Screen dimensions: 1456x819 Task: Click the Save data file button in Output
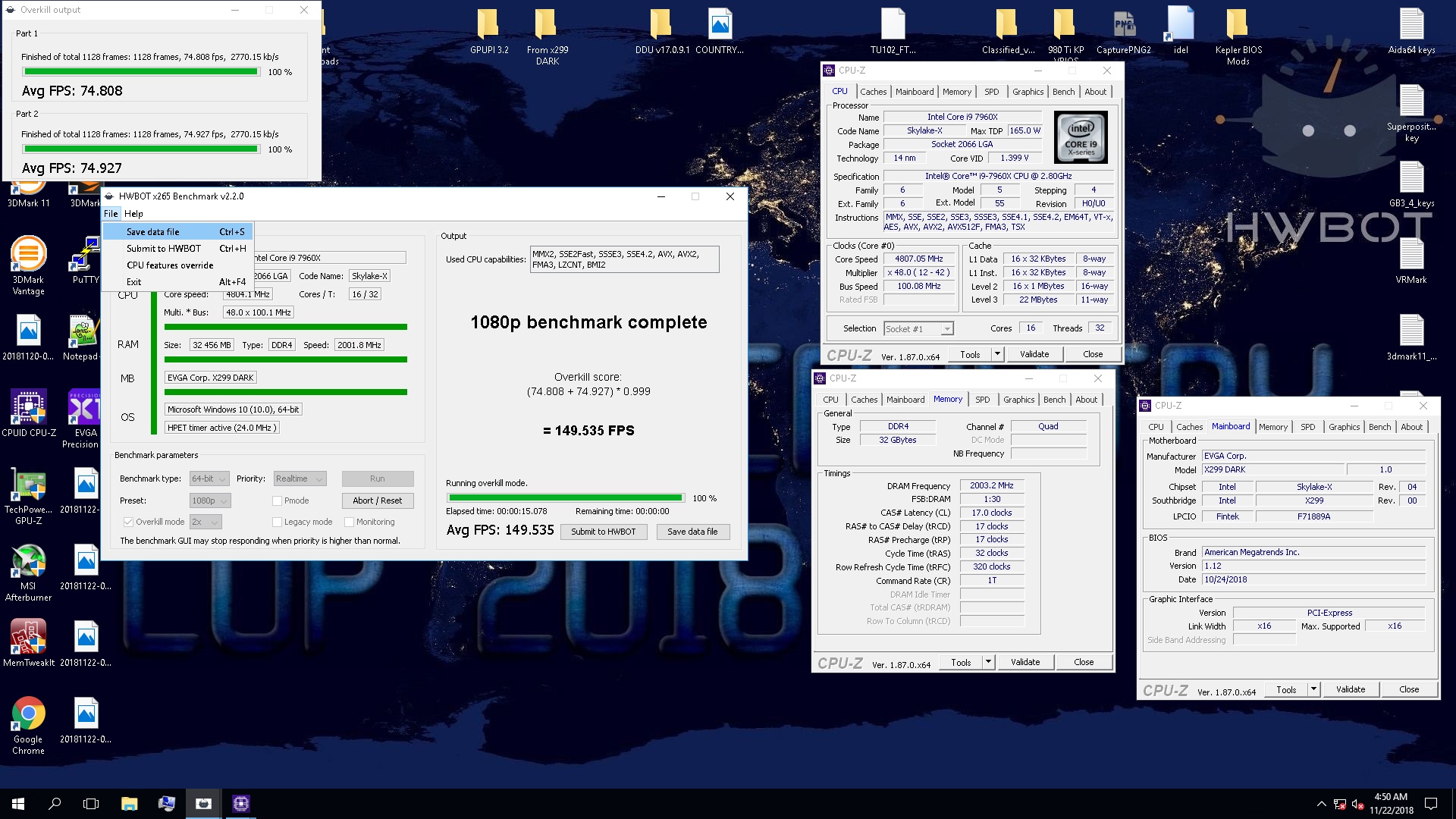pyautogui.click(x=692, y=532)
